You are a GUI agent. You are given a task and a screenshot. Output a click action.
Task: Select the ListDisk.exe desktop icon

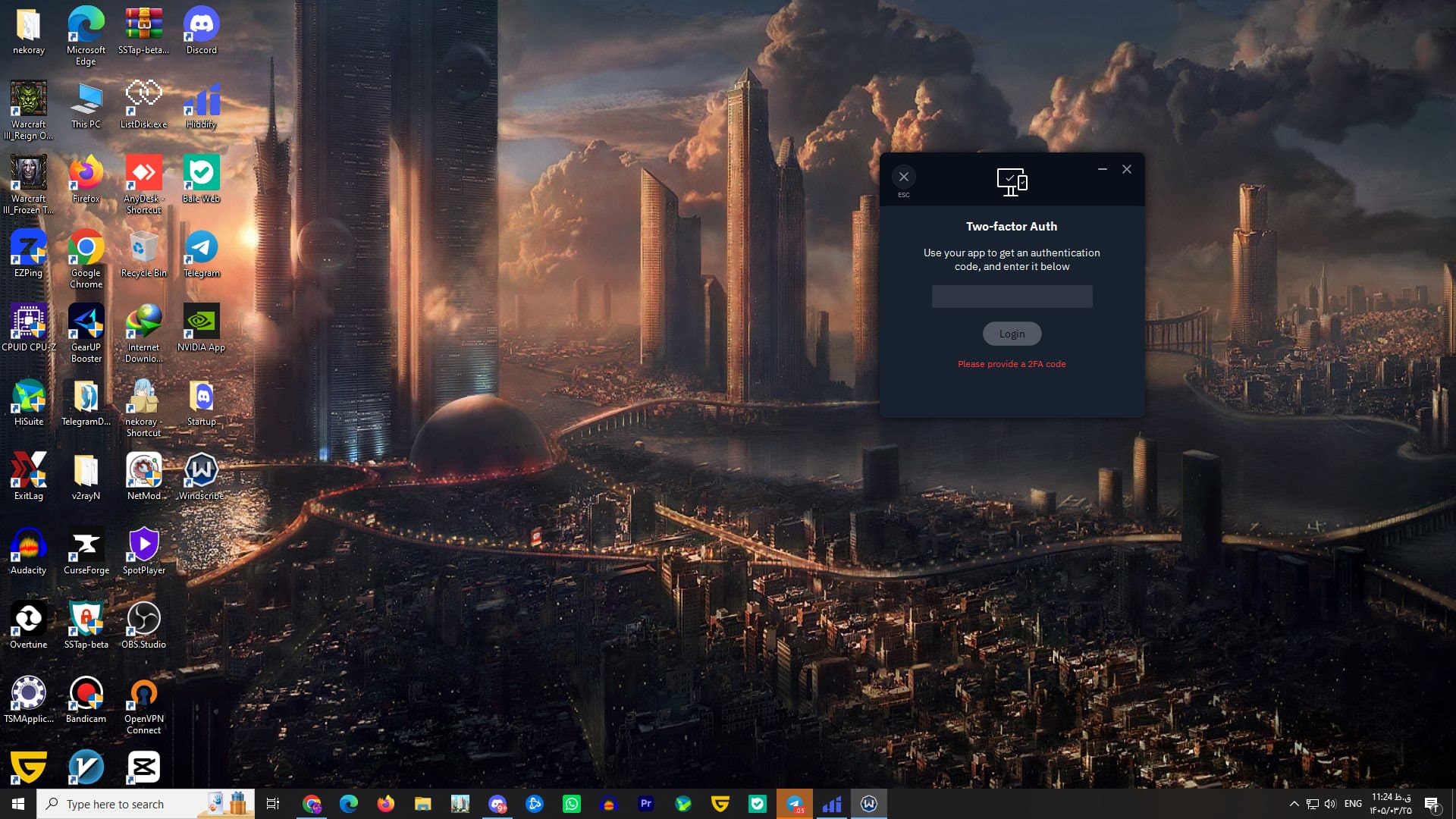click(143, 106)
